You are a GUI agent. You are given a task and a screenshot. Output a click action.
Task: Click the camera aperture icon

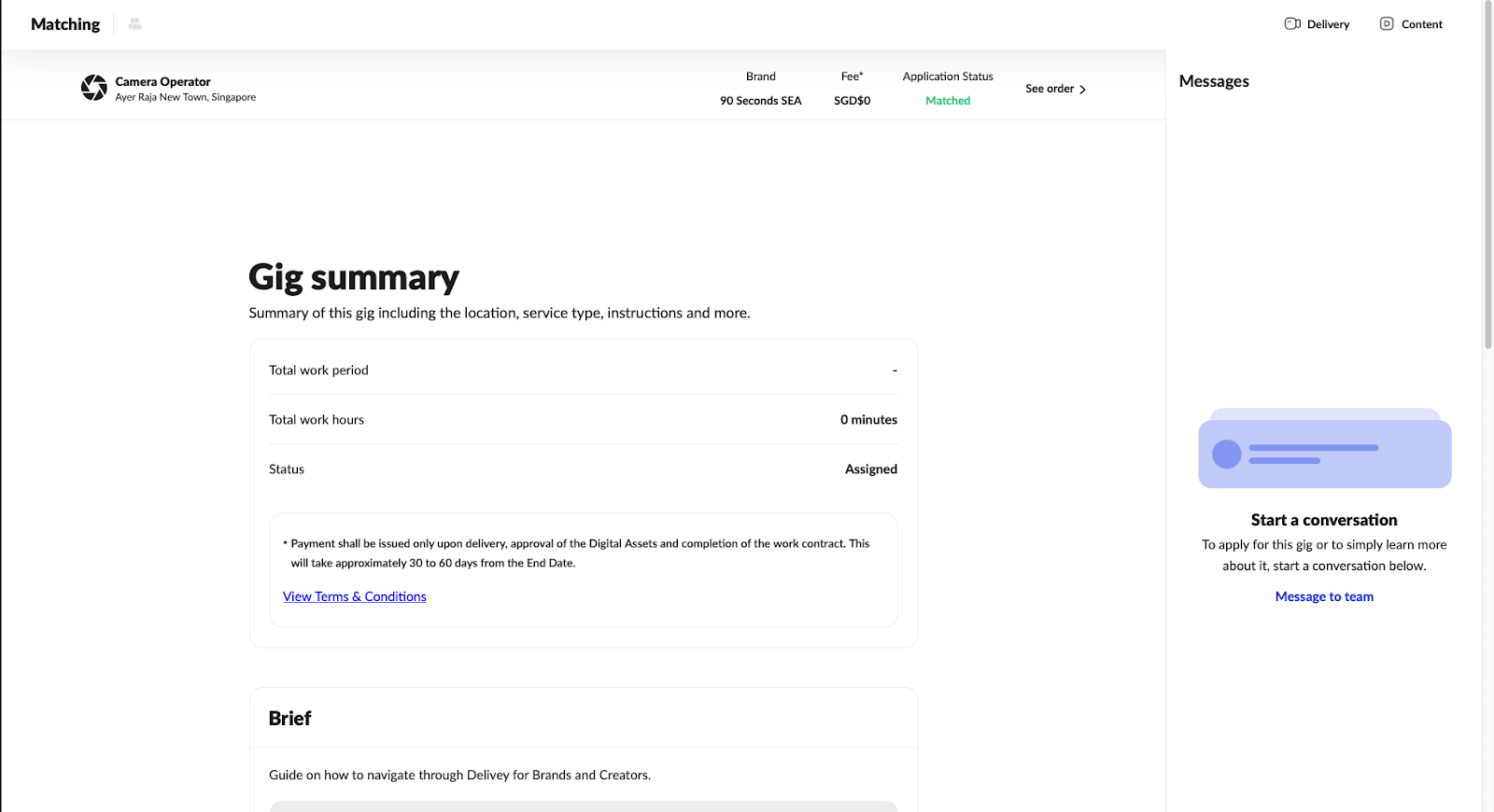point(94,88)
